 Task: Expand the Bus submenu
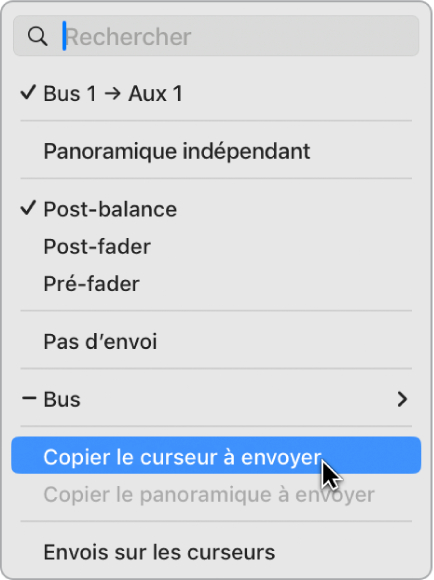point(216,399)
